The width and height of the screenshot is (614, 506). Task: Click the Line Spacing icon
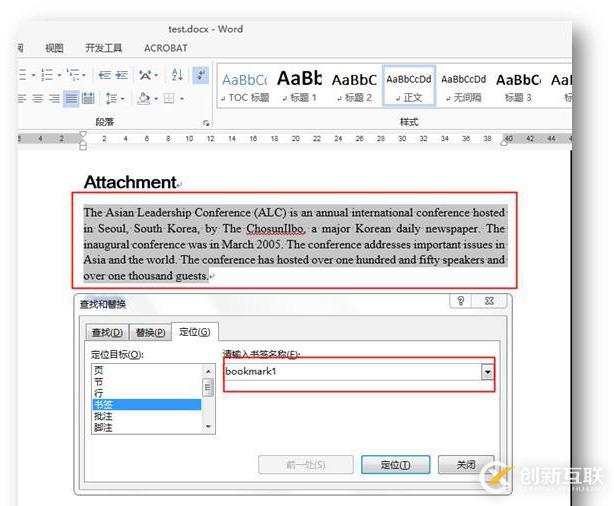111,98
